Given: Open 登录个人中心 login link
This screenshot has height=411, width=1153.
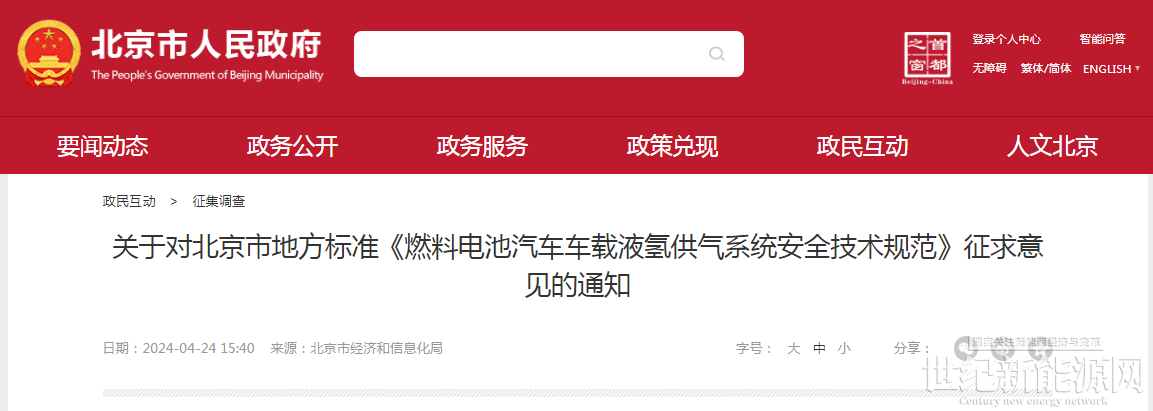Looking at the screenshot, I should [x=1006, y=39].
